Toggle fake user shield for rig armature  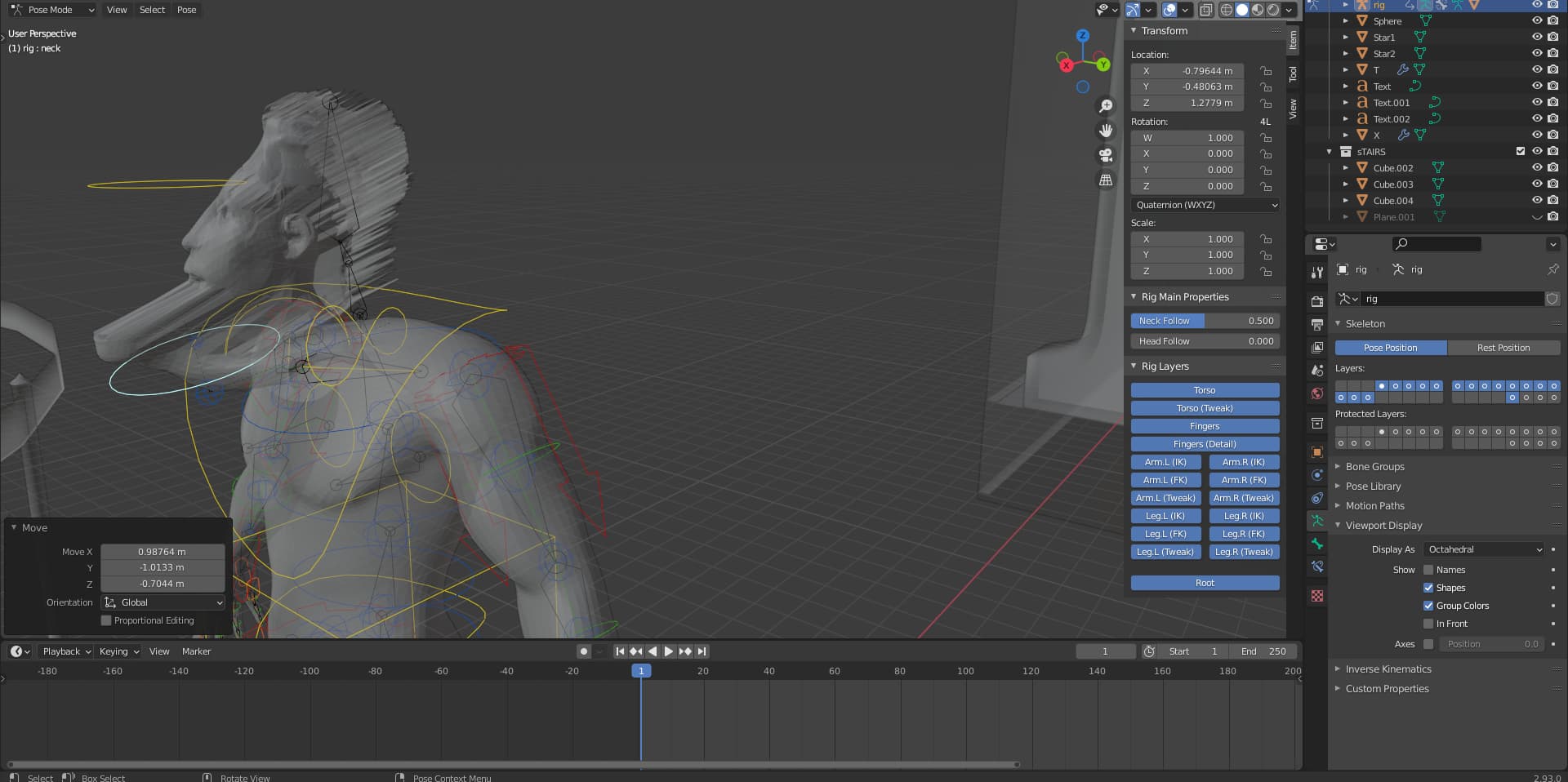click(1552, 299)
